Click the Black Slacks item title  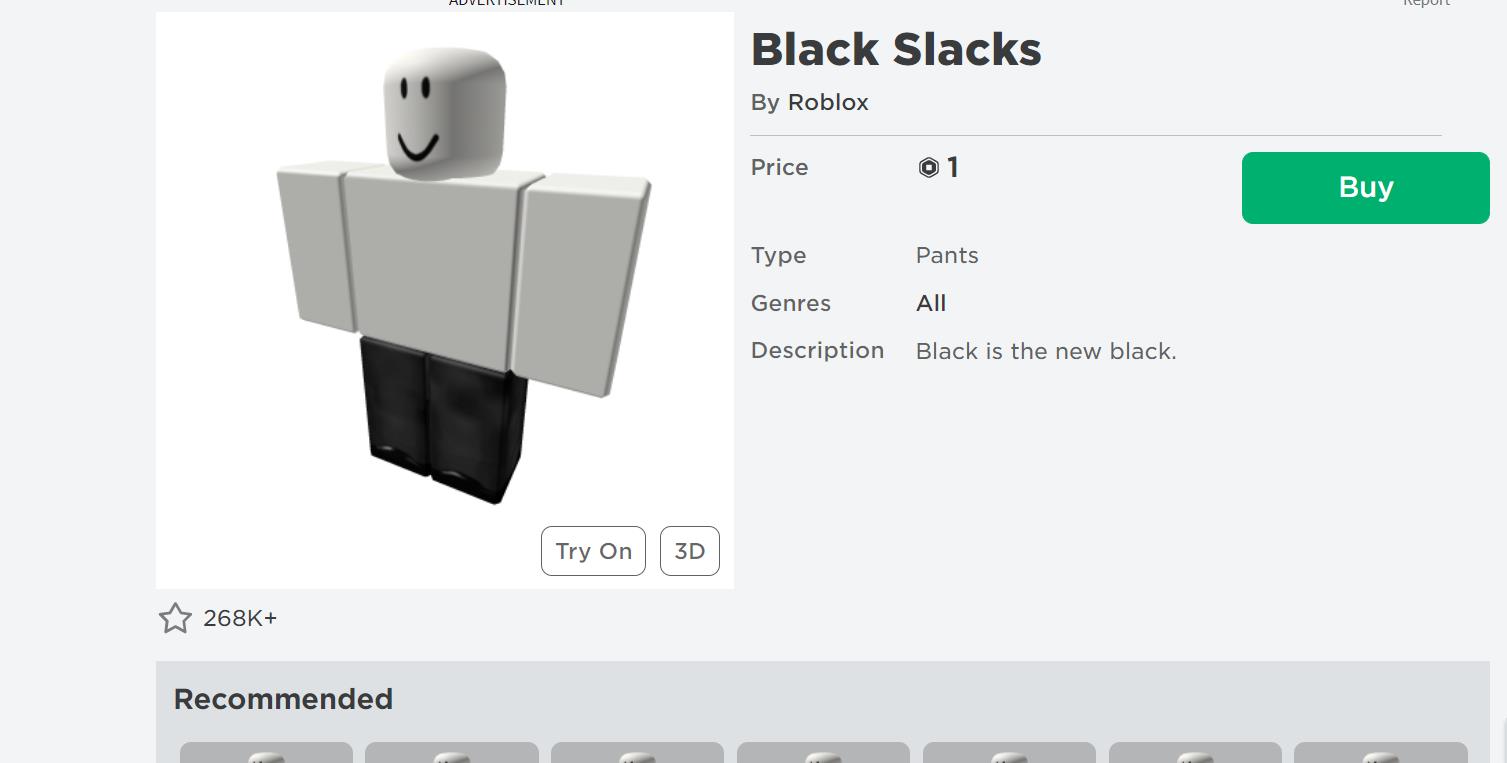tap(896, 50)
